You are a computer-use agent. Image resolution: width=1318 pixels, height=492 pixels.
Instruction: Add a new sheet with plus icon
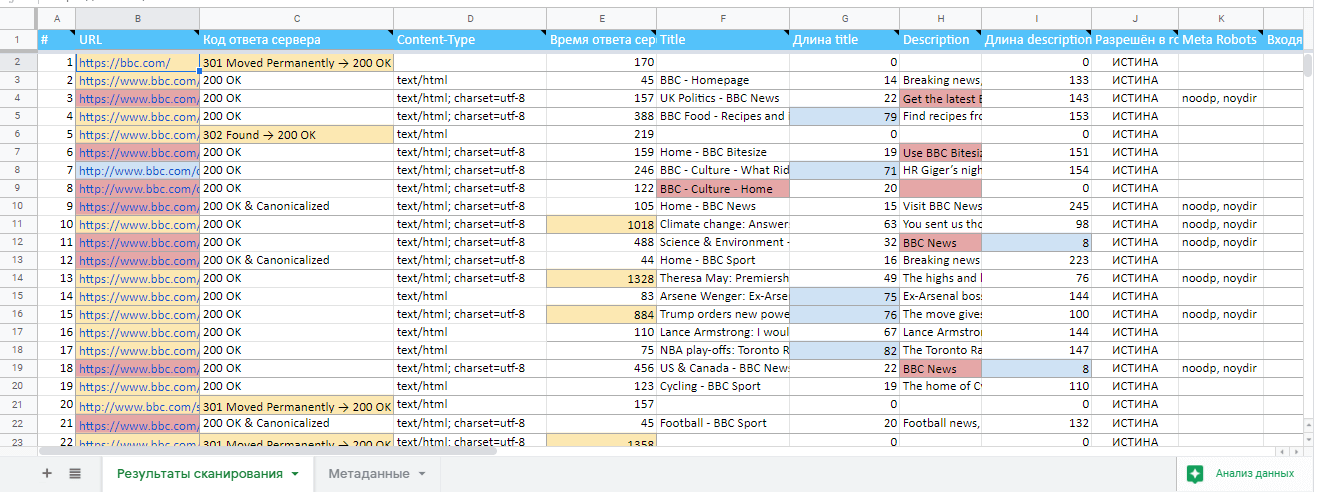pos(47,474)
